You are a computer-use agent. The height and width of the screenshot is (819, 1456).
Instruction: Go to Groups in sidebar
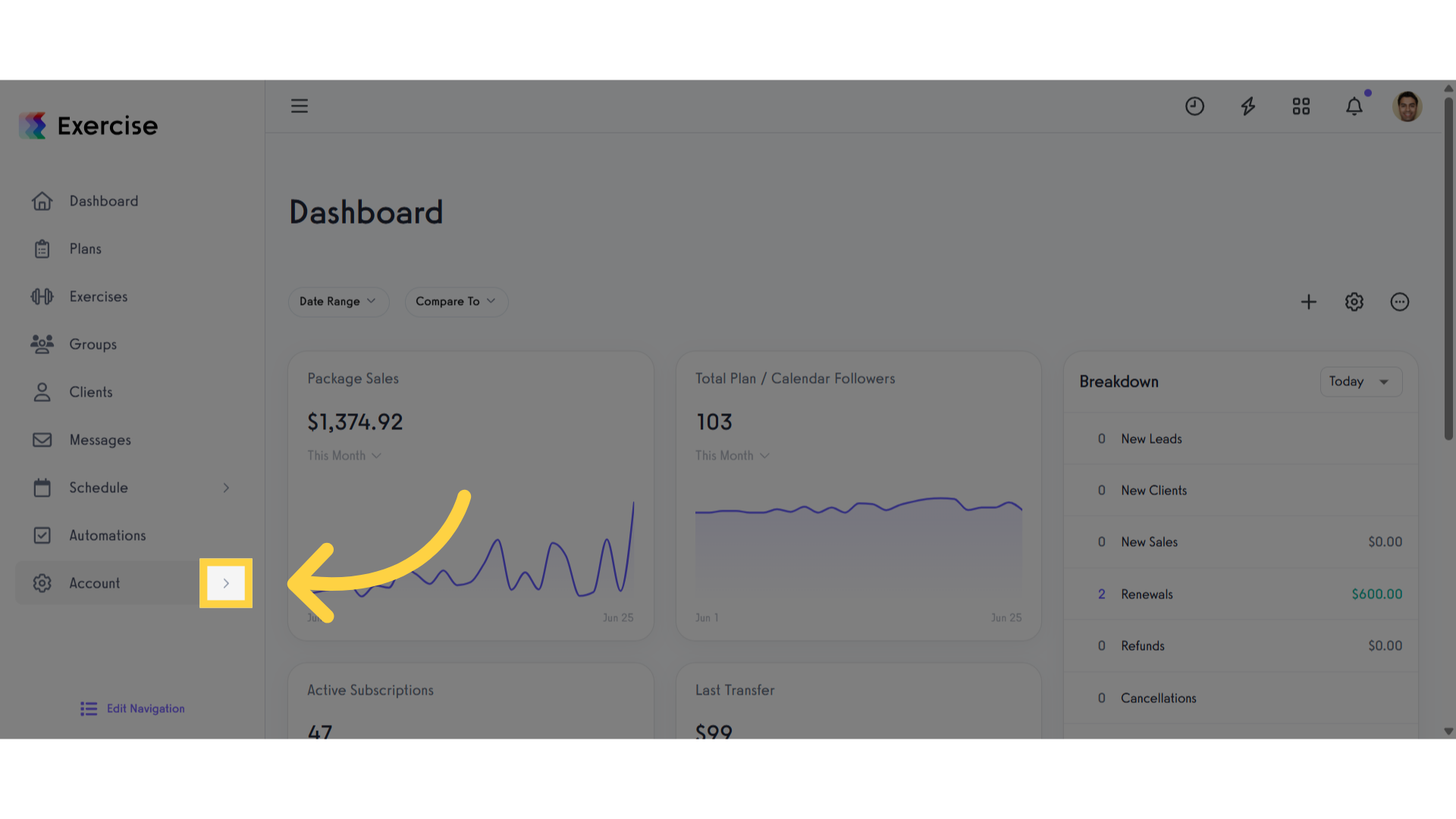tap(93, 344)
